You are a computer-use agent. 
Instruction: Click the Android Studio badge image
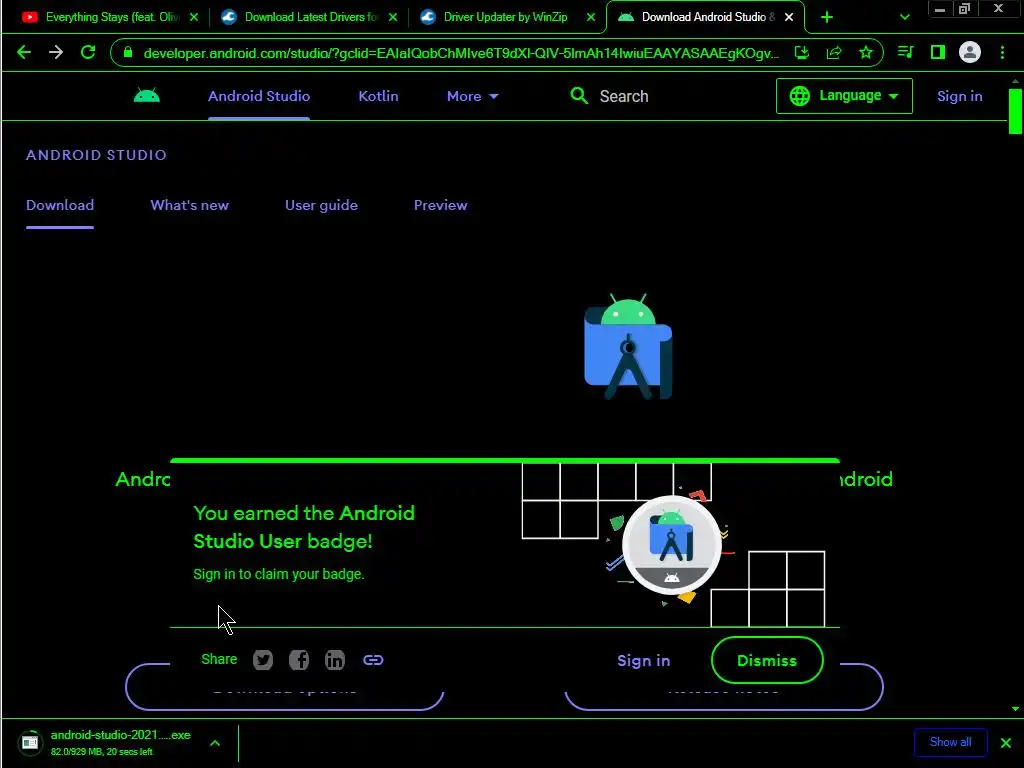coord(672,545)
